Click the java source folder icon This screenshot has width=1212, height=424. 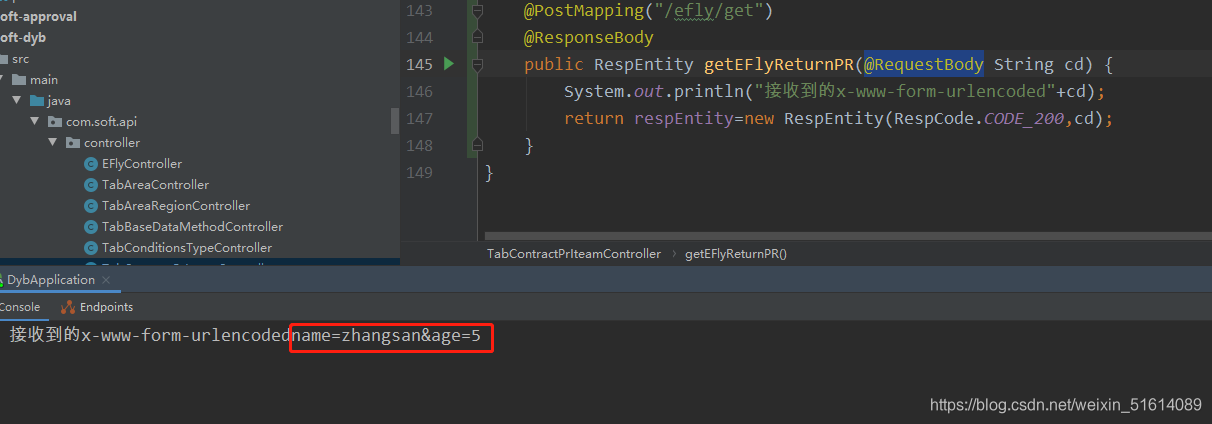pos(37,101)
